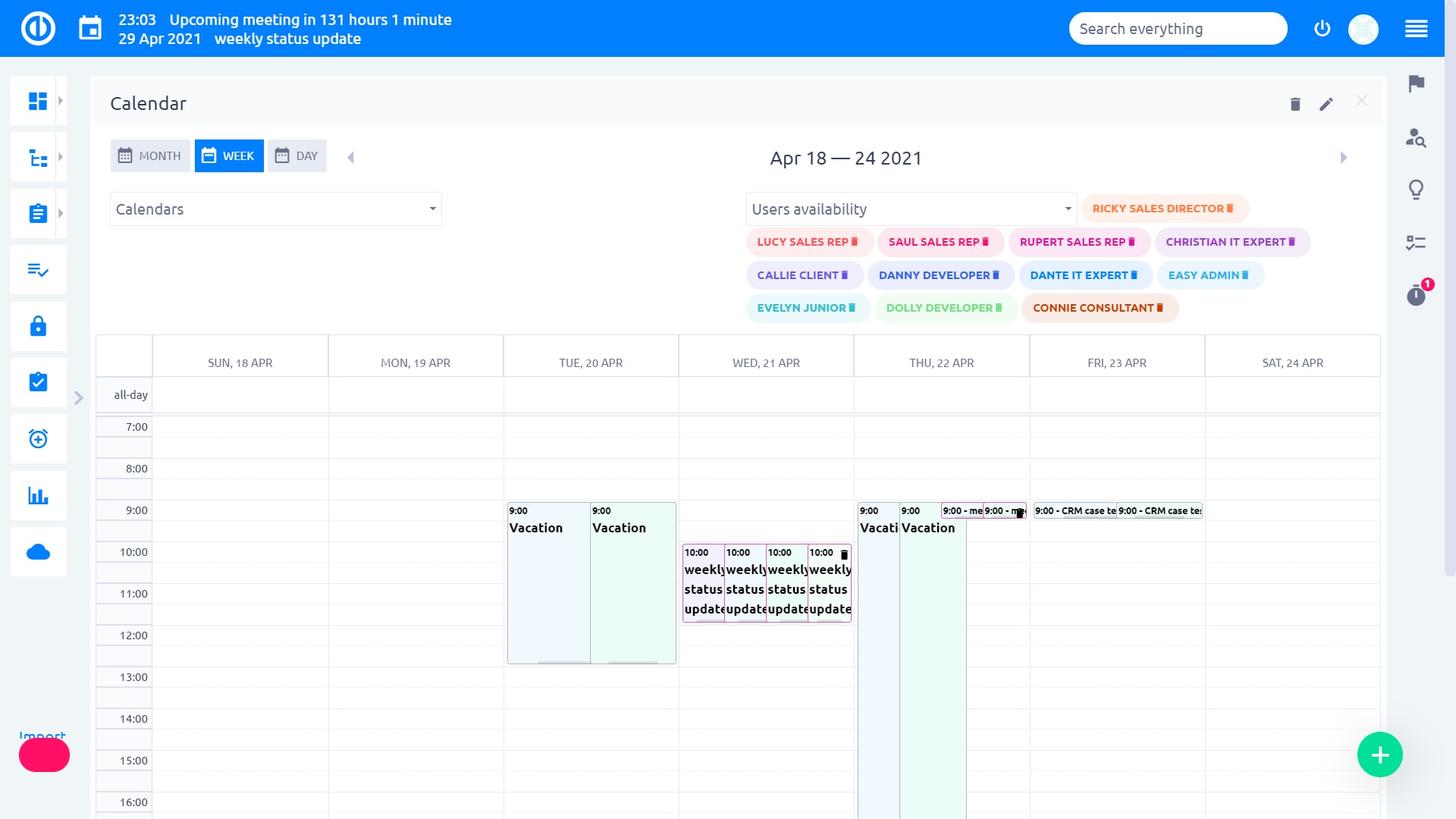Open the Dashboard grid icon in left sidebar

[38, 99]
